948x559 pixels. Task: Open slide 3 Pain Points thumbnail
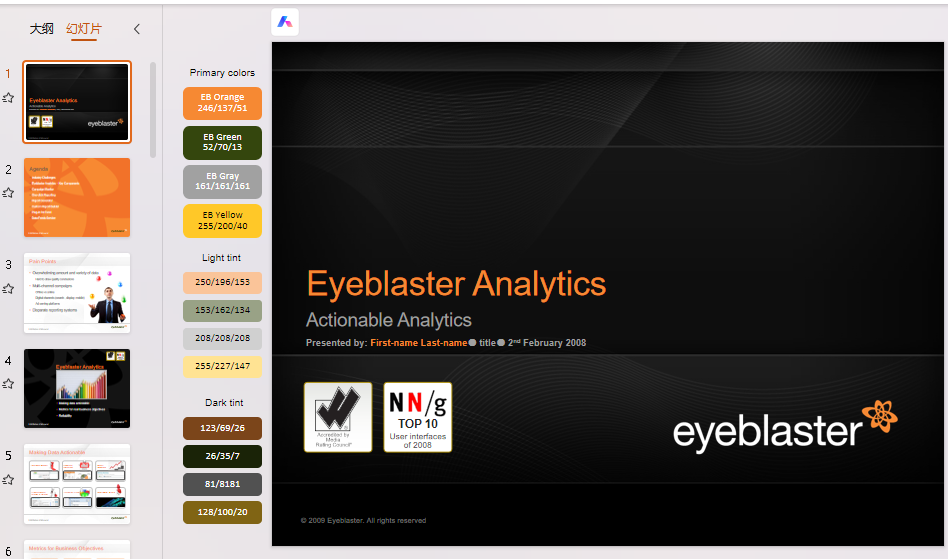[x=77, y=292]
